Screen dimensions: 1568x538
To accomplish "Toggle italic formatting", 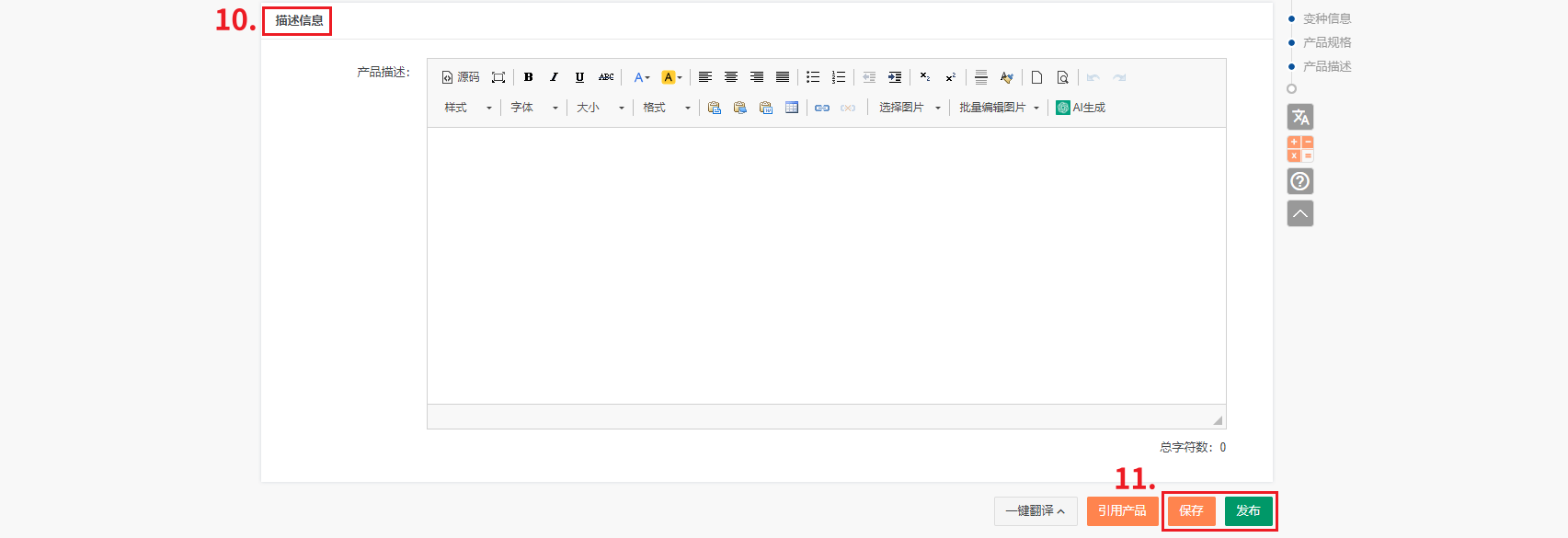I will click(x=554, y=77).
